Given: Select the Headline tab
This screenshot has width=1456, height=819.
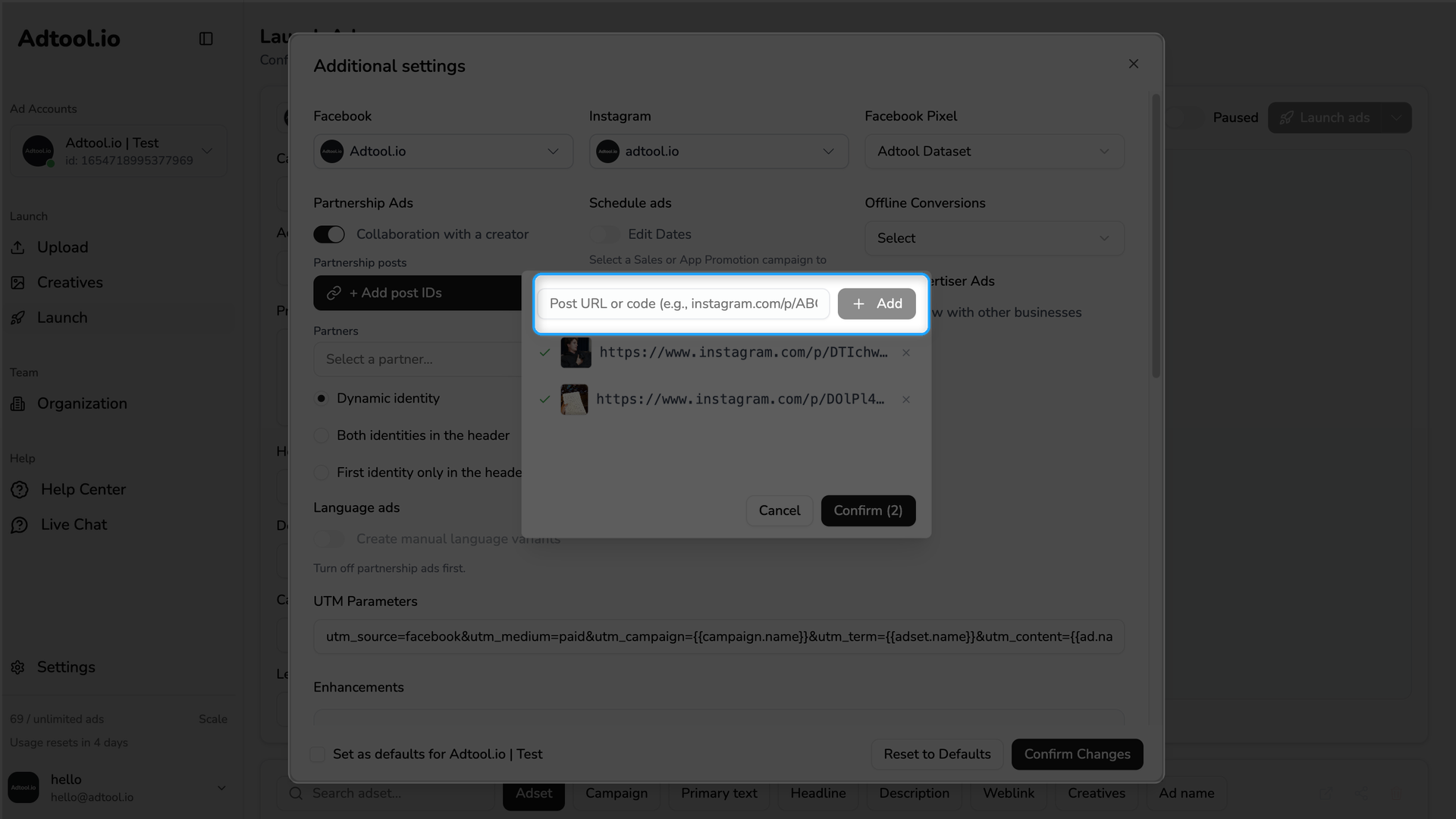Looking at the screenshot, I should click(818, 793).
